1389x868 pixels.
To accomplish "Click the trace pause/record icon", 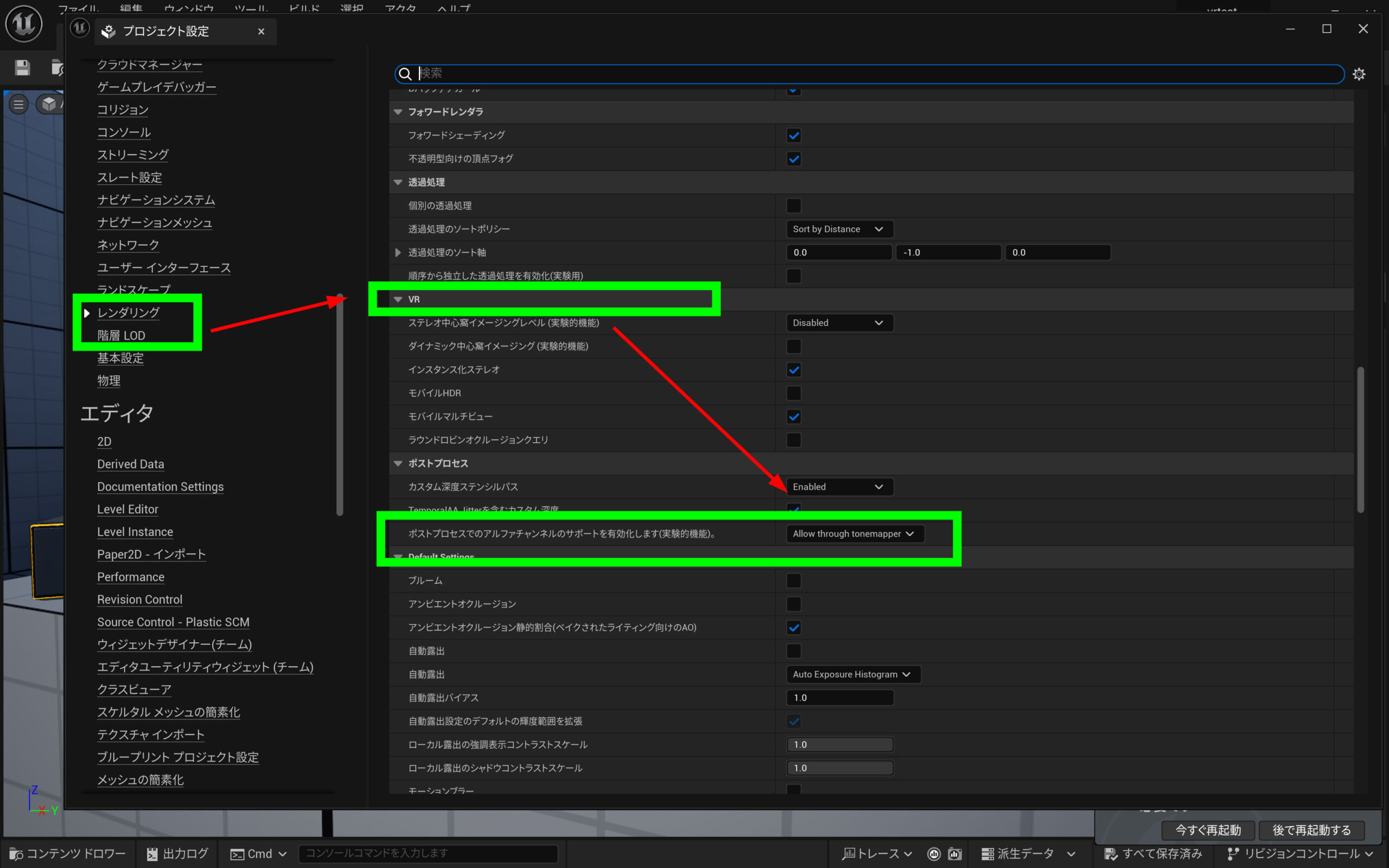I will (x=934, y=854).
